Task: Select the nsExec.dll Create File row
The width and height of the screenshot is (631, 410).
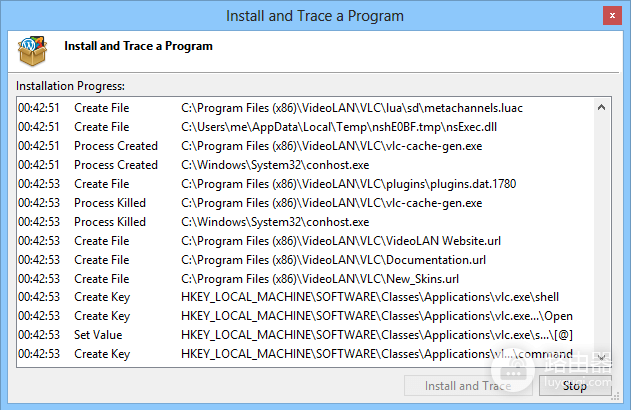Action: click(x=305, y=127)
